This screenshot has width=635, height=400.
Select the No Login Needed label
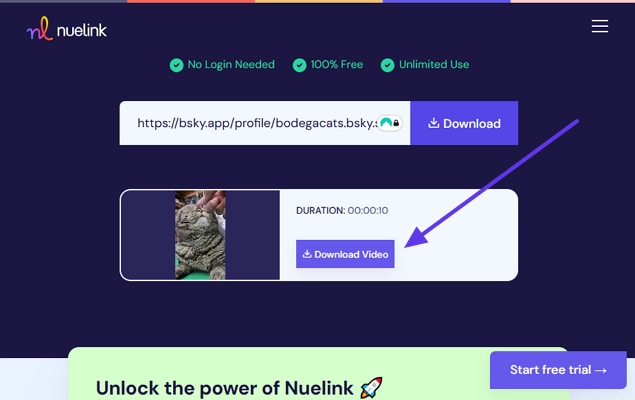(231, 65)
